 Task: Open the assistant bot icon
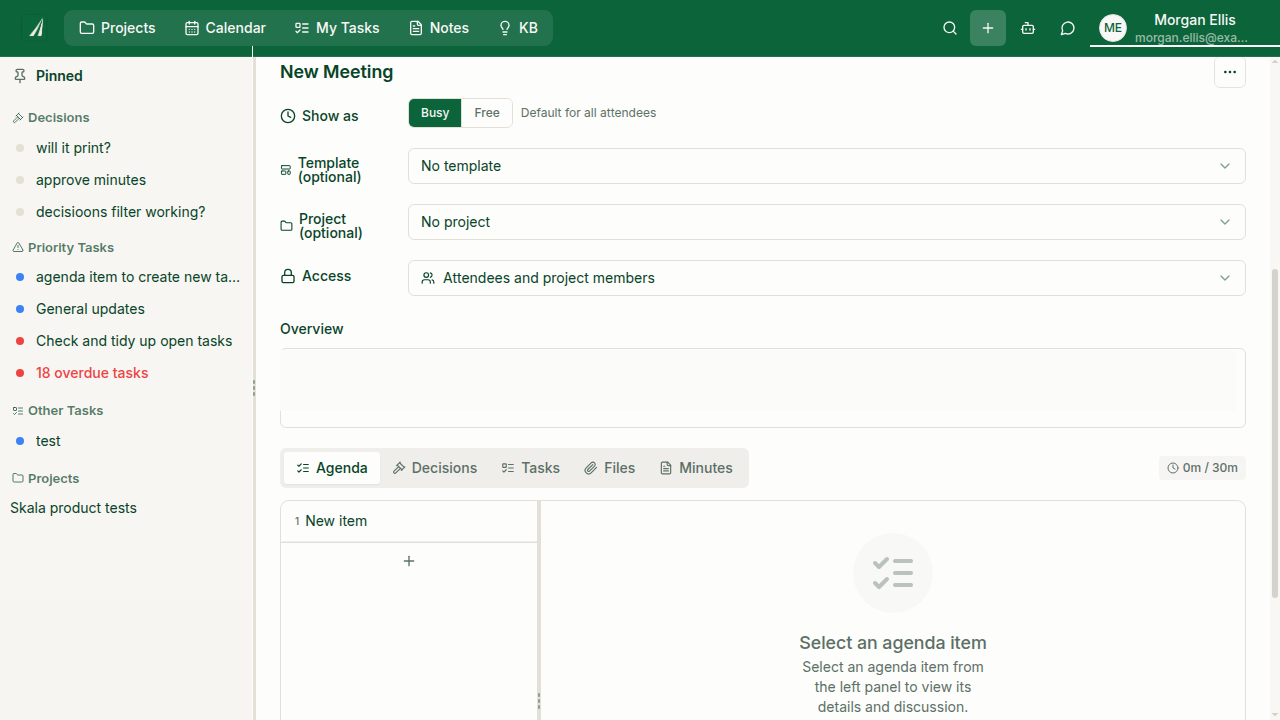[1028, 28]
